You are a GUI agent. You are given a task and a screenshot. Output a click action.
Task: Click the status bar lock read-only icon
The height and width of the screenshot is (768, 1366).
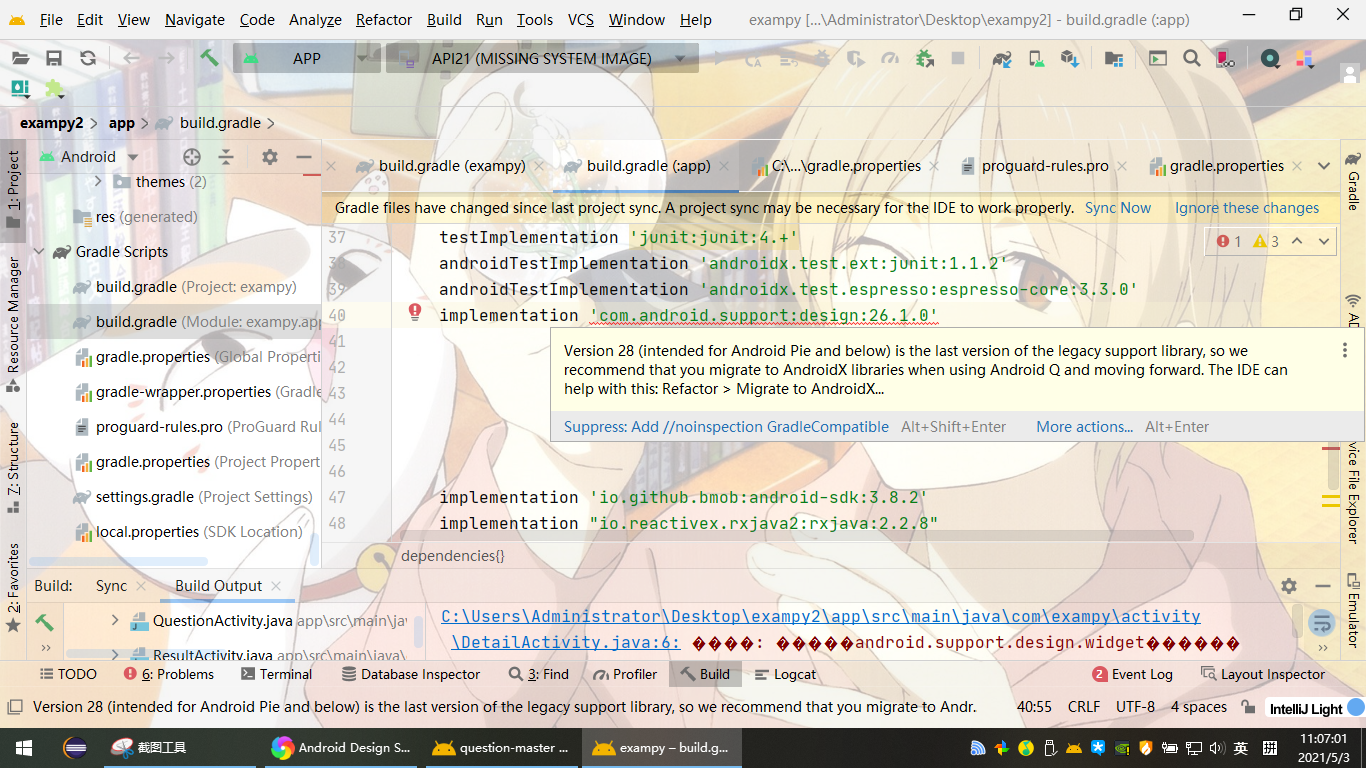tap(1247, 707)
